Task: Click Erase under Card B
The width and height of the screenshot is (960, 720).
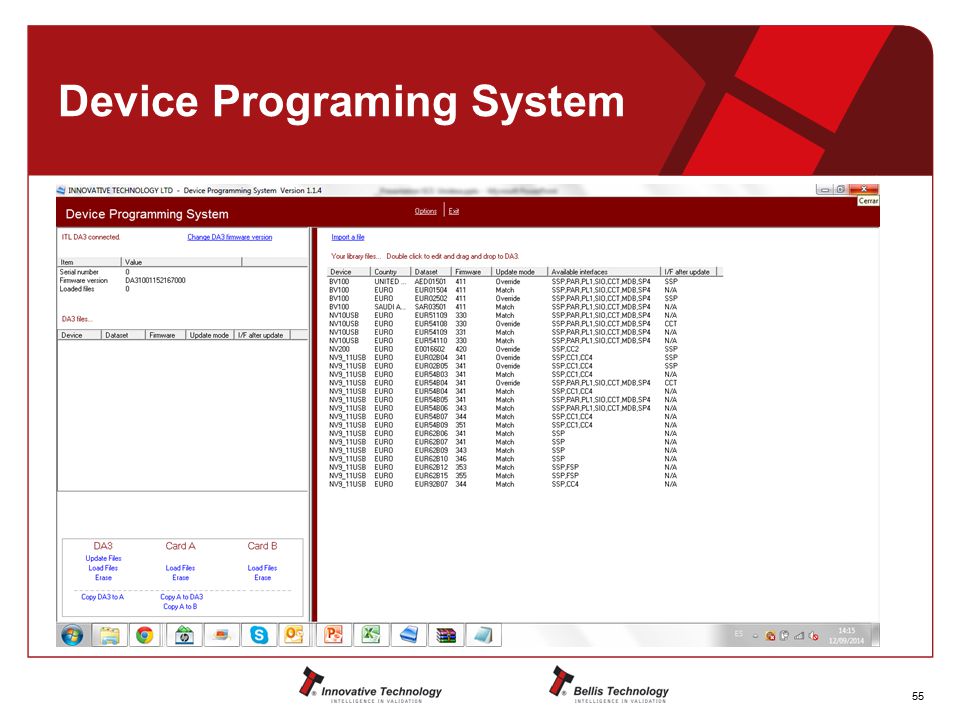Action: [263, 578]
